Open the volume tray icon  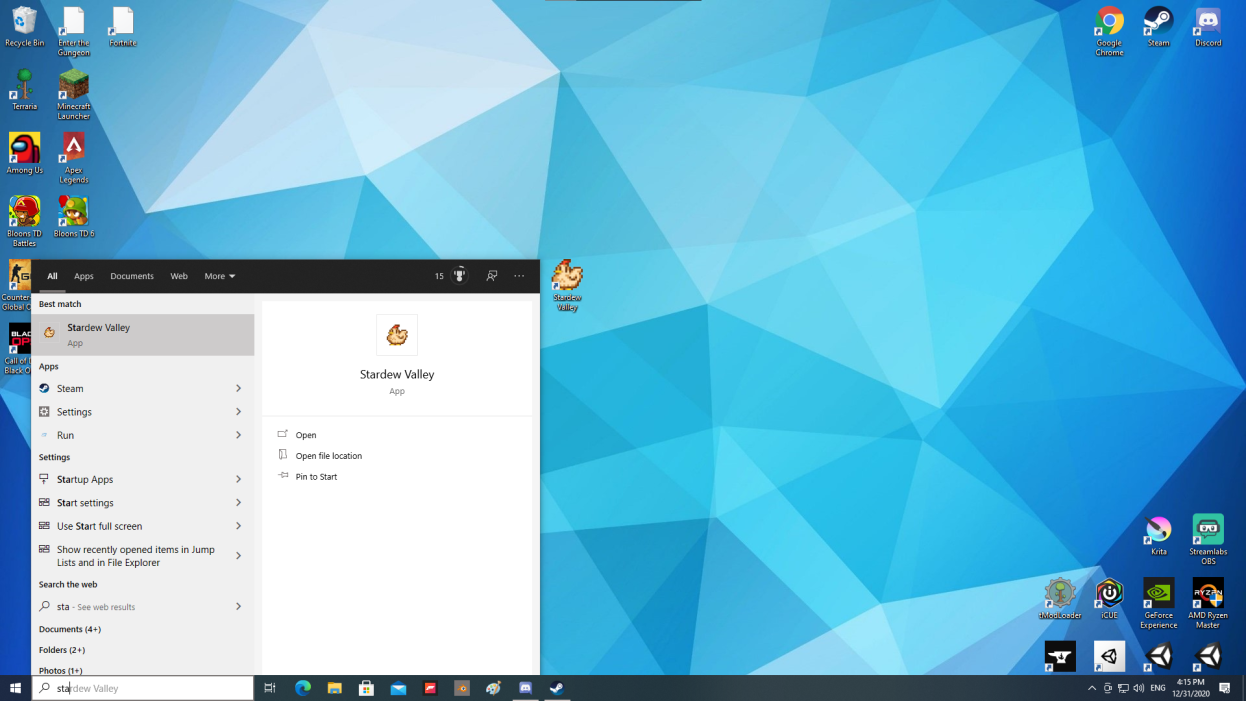pyautogui.click(x=1138, y=688)
